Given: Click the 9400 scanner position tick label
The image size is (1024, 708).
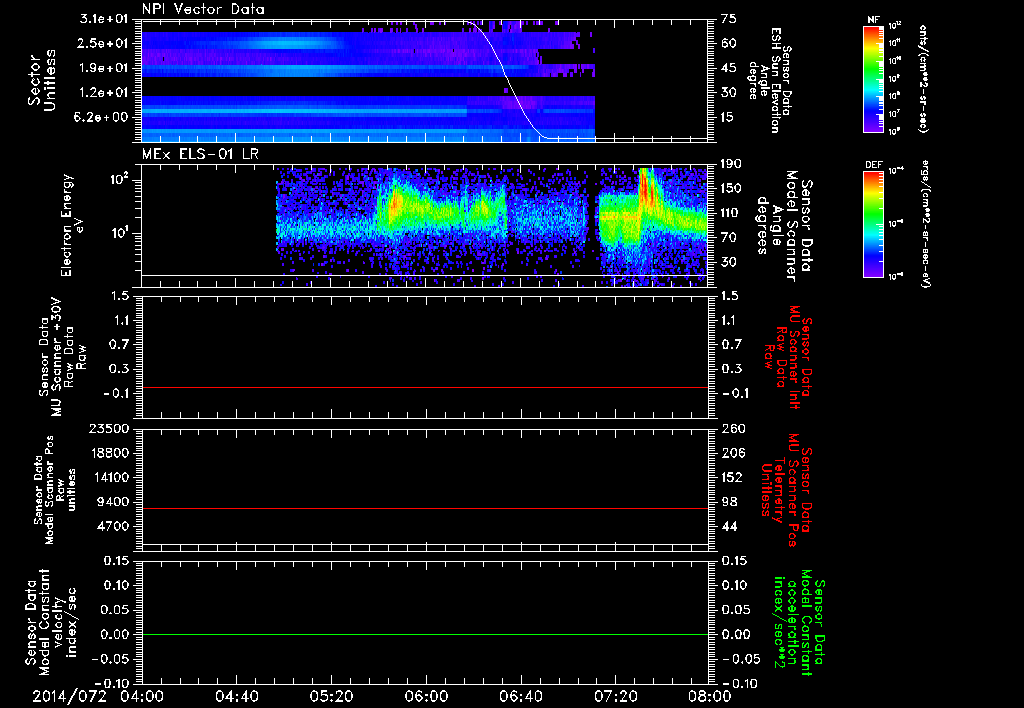Looking at the screenshot, I should coord(114,502).
